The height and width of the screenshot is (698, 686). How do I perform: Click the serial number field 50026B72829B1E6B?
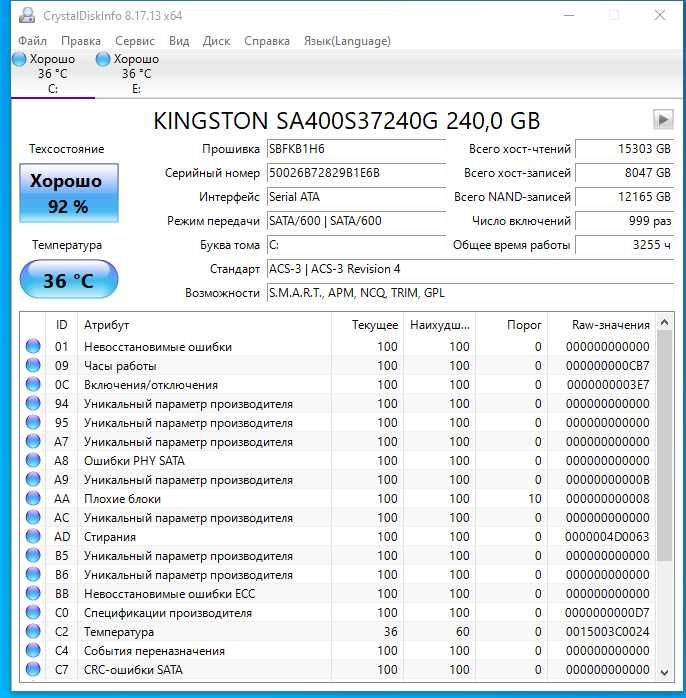point(356,173)
